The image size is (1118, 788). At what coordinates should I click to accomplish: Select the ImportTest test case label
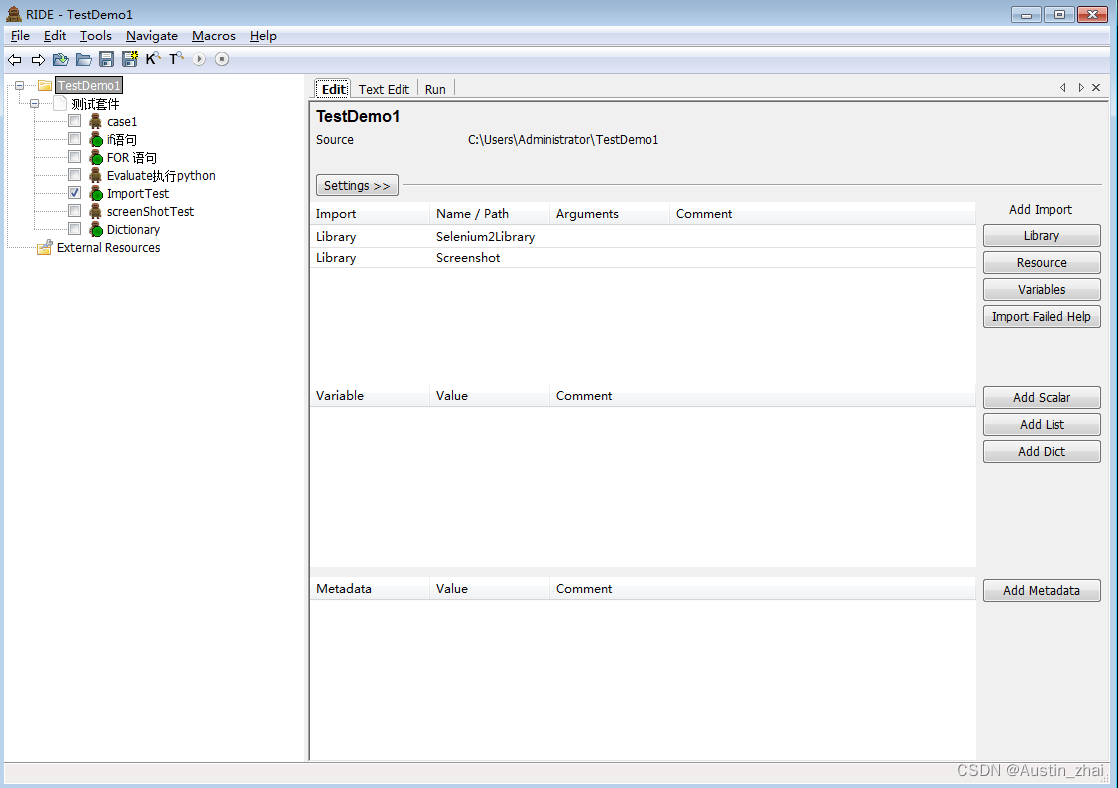click(138, 193)
